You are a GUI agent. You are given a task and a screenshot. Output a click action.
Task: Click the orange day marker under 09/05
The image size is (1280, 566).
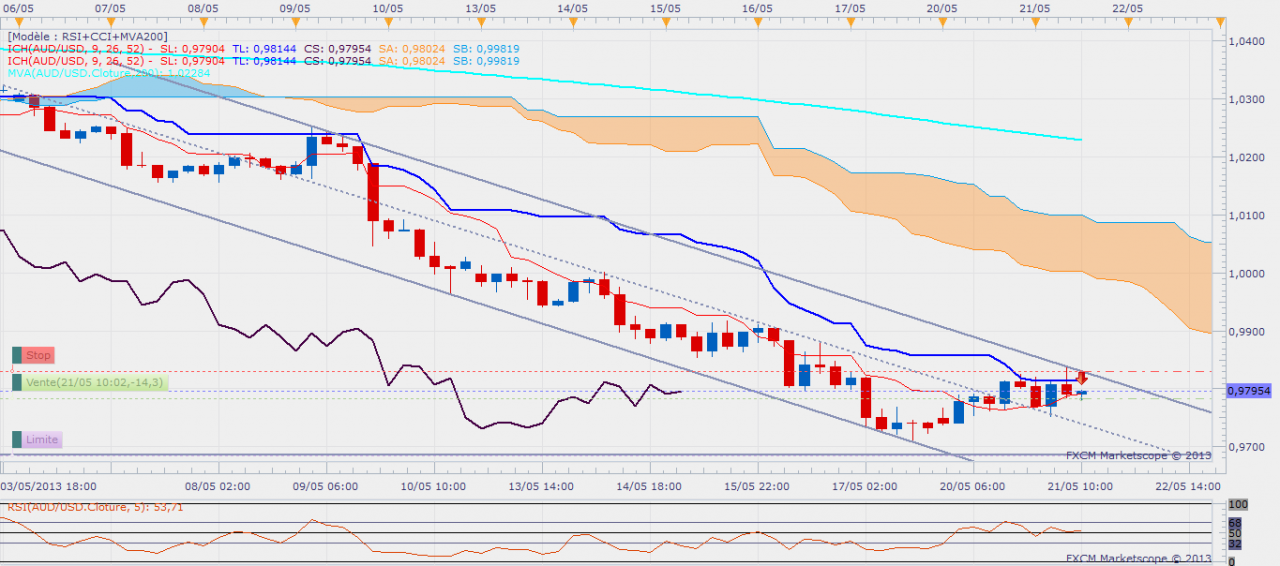298,23
